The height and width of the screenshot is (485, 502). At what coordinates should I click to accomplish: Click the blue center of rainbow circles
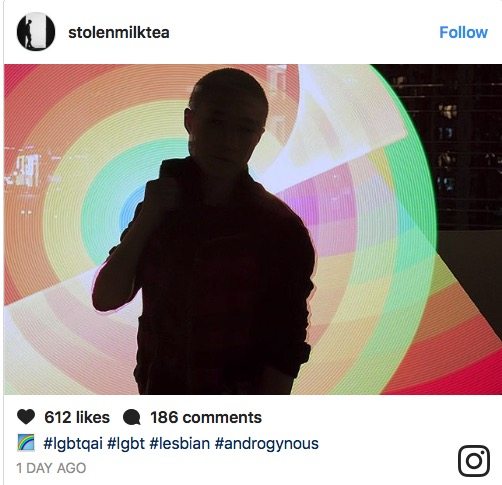[x=131, y=208]
